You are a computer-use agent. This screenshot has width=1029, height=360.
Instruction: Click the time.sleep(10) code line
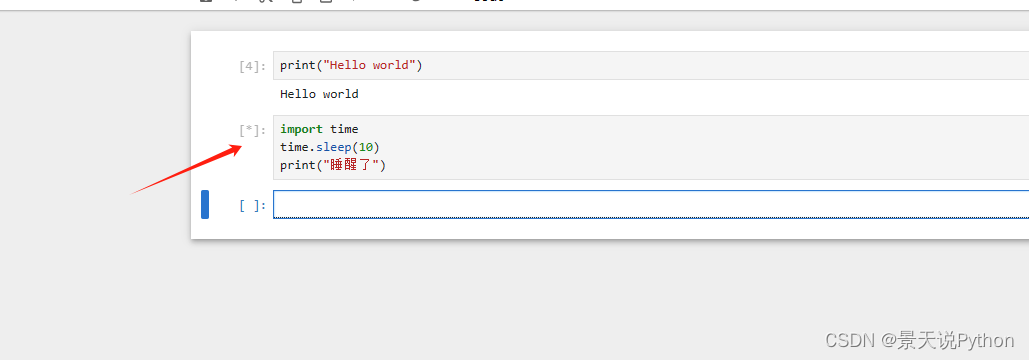[330, 147]
